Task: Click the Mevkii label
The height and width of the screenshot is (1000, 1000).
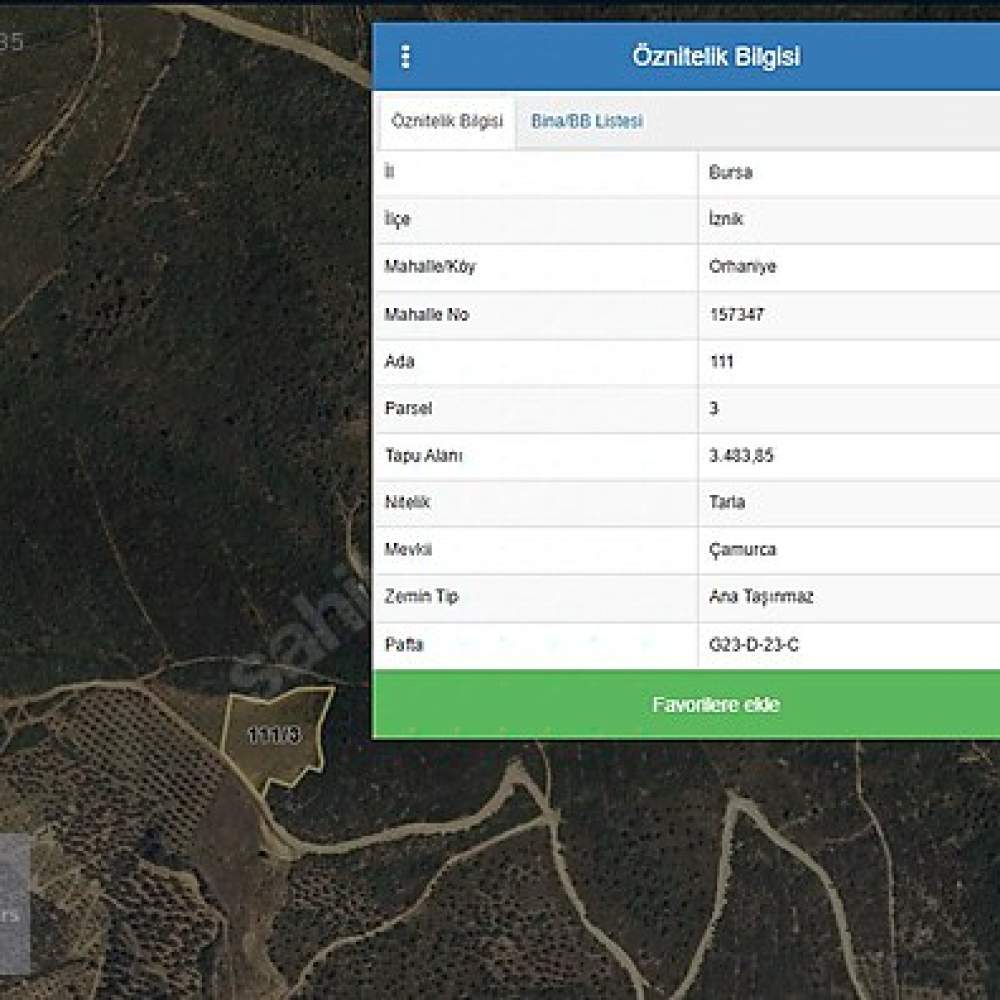Action: (x=408, y=550)
